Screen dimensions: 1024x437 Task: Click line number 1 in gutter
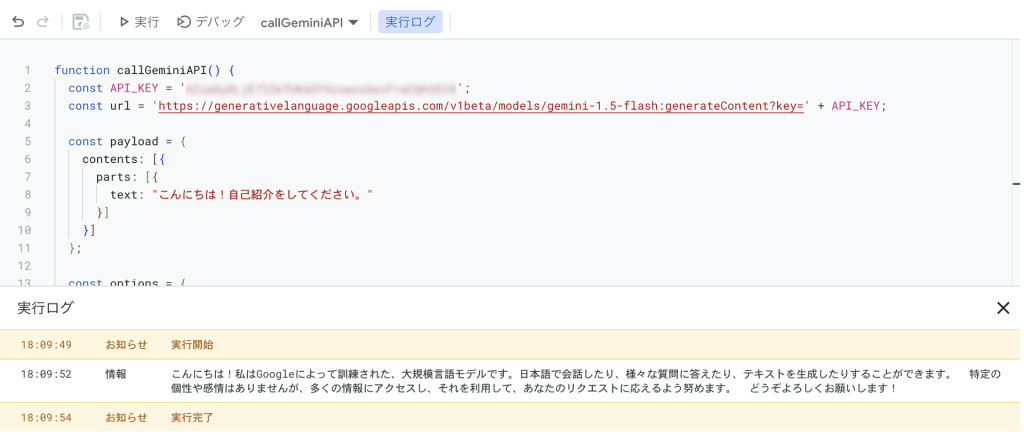pos(28,71)
